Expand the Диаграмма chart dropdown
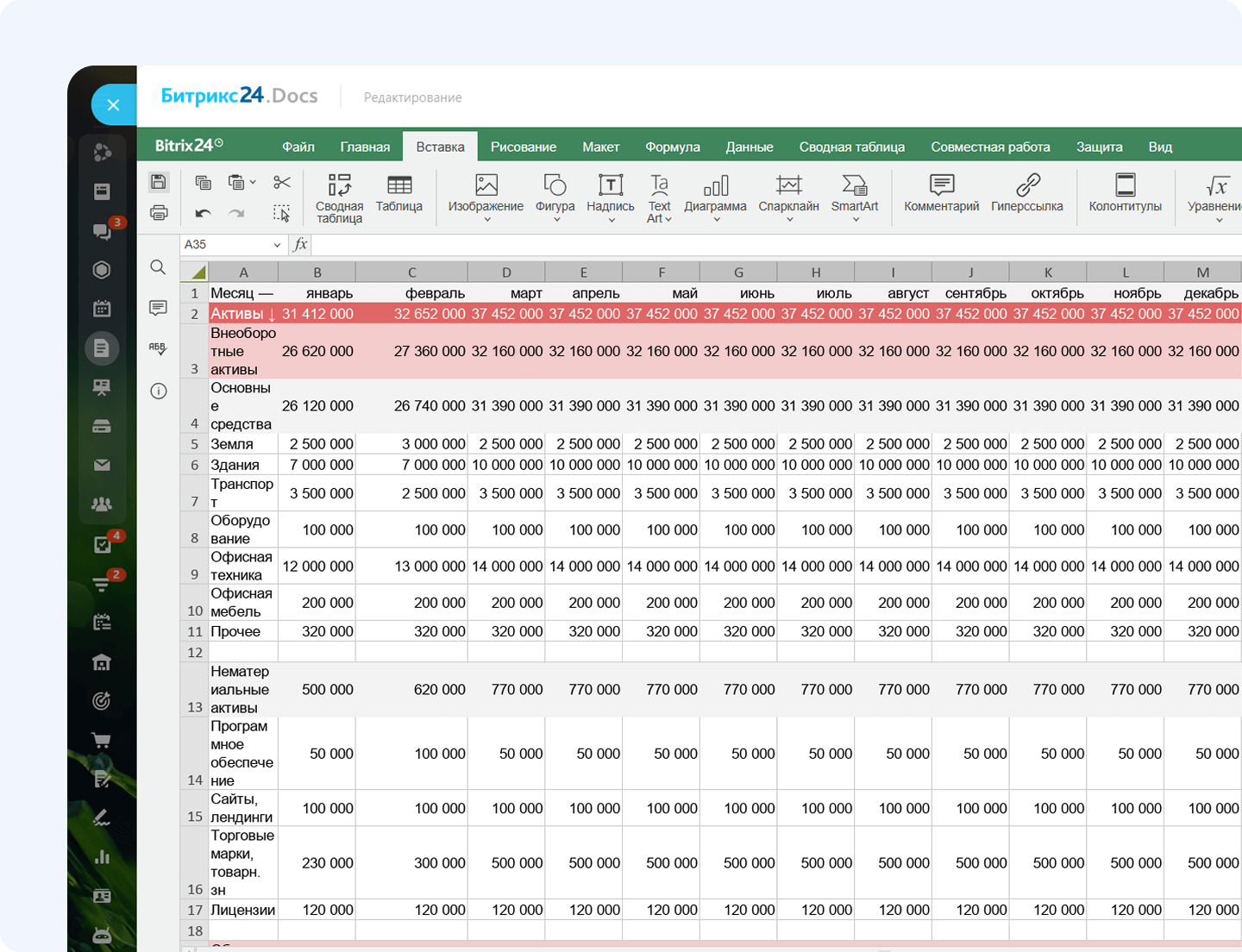 (x=715, y=220)
